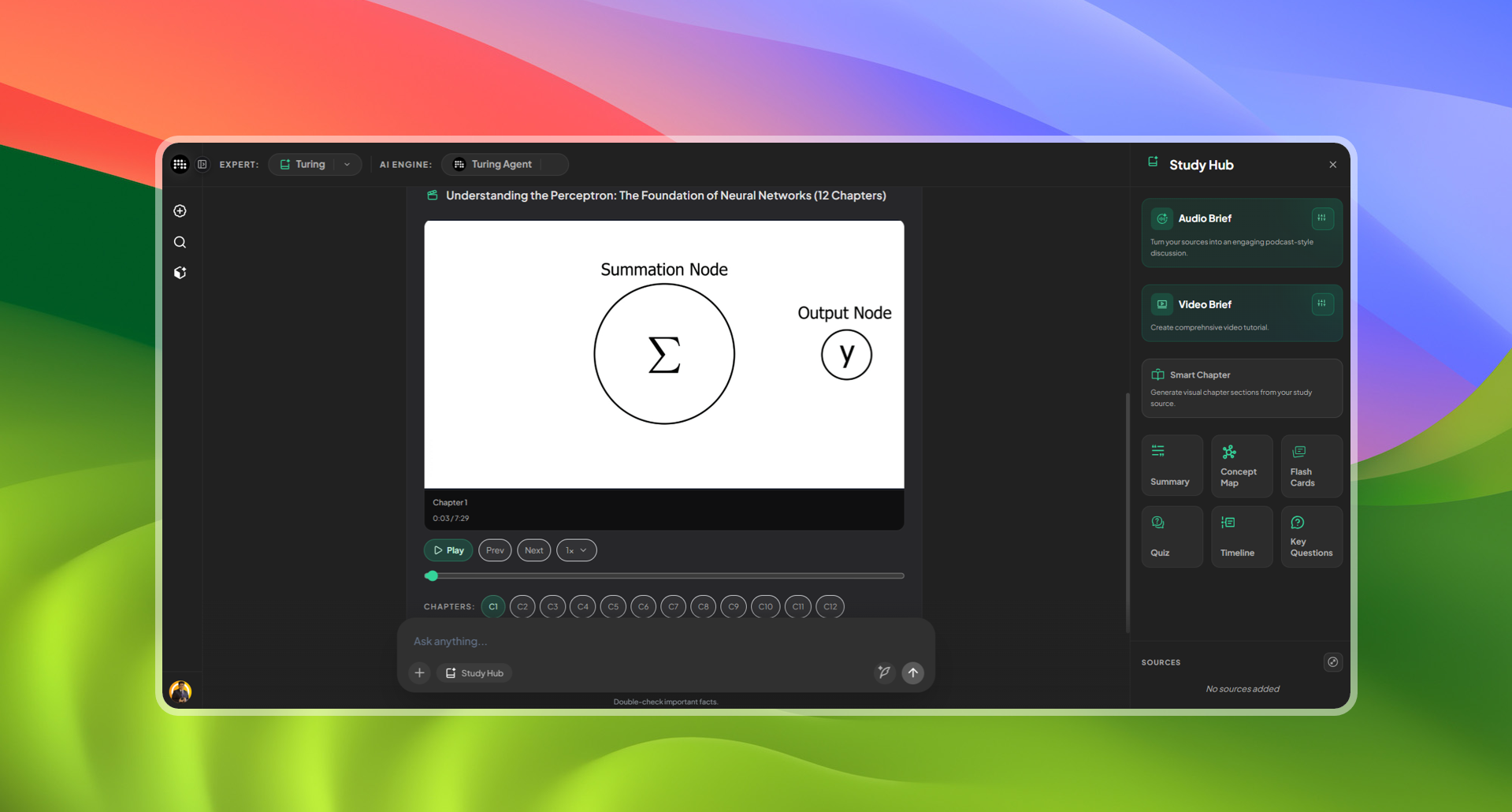This screenshot has height=812, width=1512.
Task: Open Audio Brief settings sliders icon
Action: pyautogui.click(x=1322, y=218)
